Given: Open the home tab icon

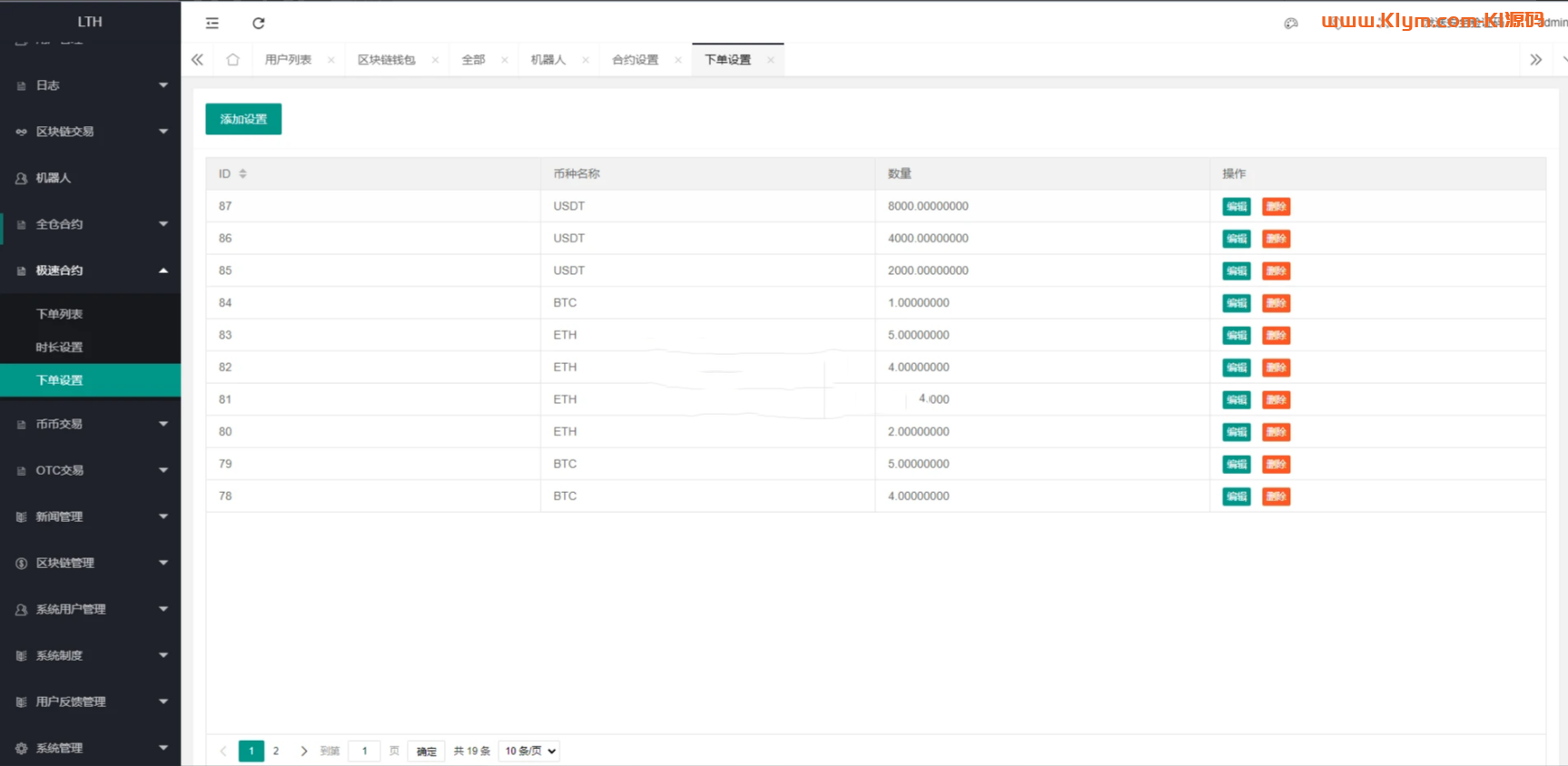Looking at the screenshot, I should 232,60.
